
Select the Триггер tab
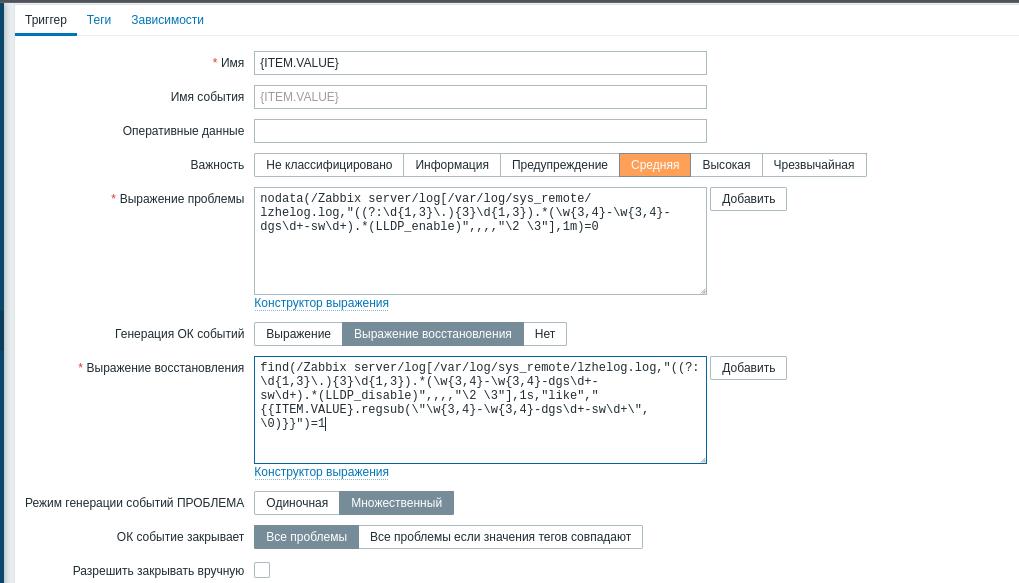[46, 20]
